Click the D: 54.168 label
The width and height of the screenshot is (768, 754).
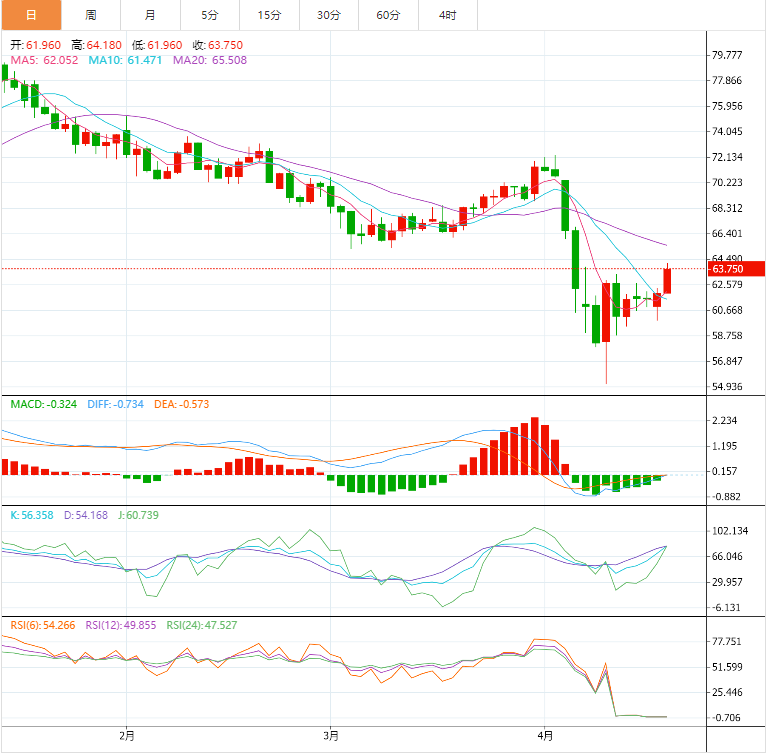point(86,515)
